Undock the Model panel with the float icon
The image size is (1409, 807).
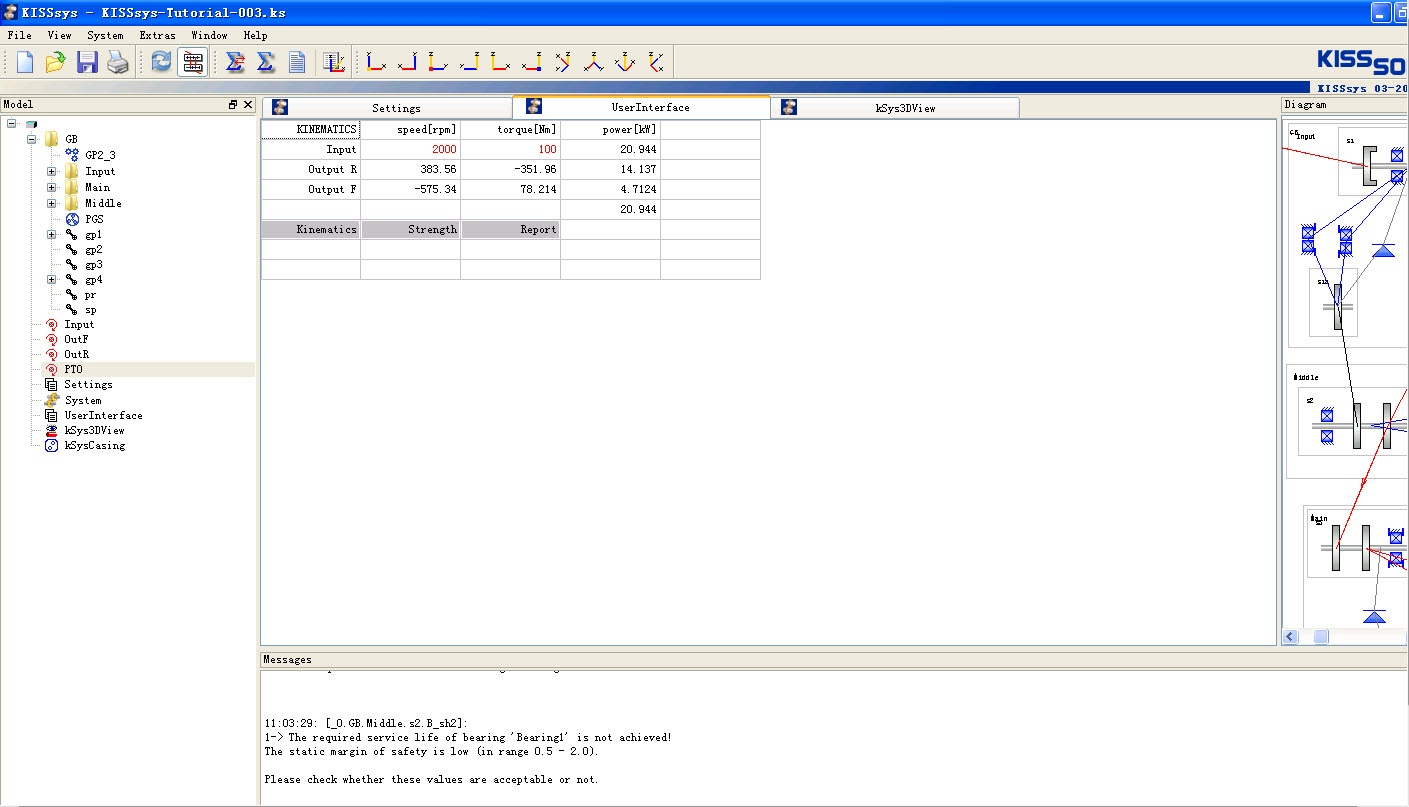pos(233,104)
